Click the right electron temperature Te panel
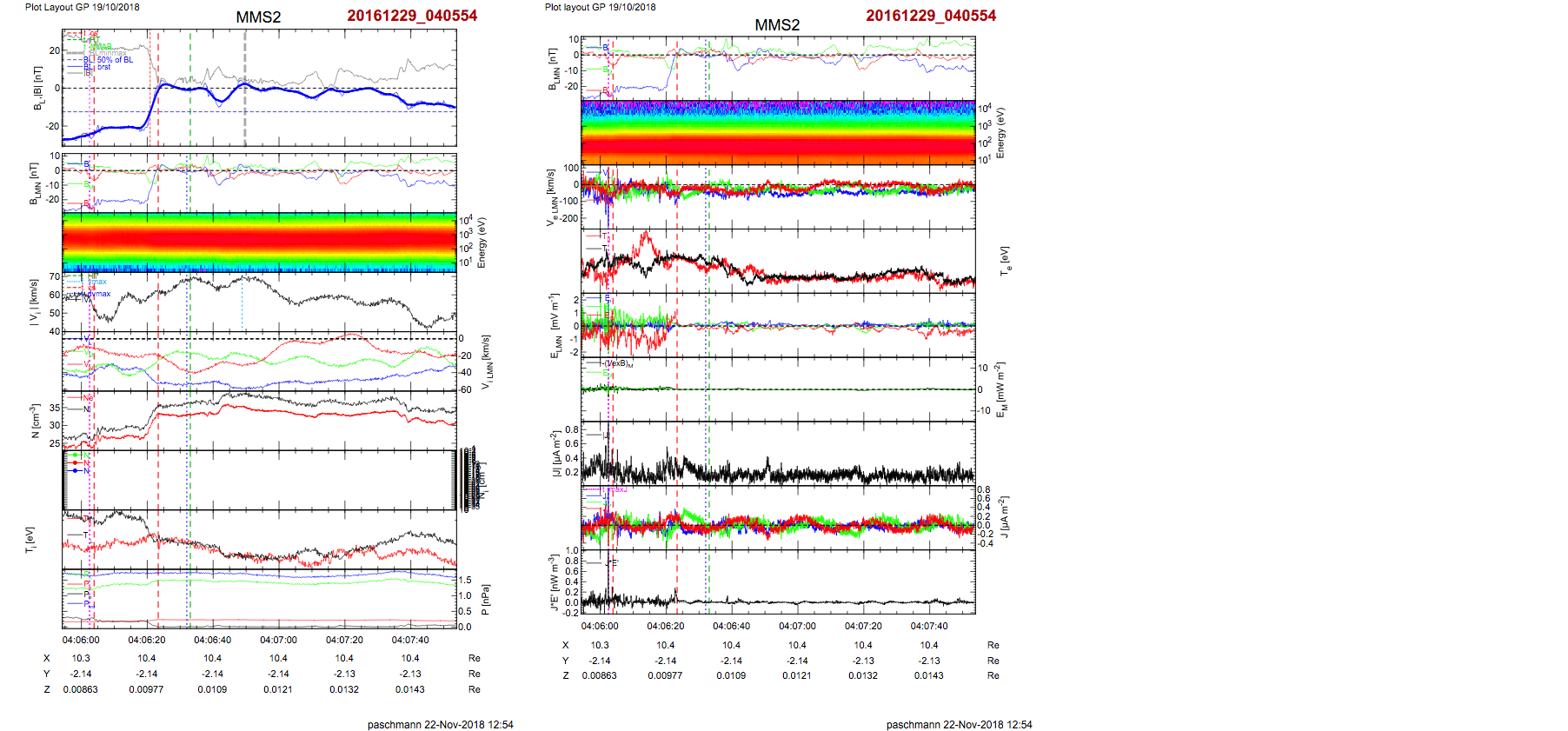The width and height of the screenshot is (1568, 731). tap(778, 259)
